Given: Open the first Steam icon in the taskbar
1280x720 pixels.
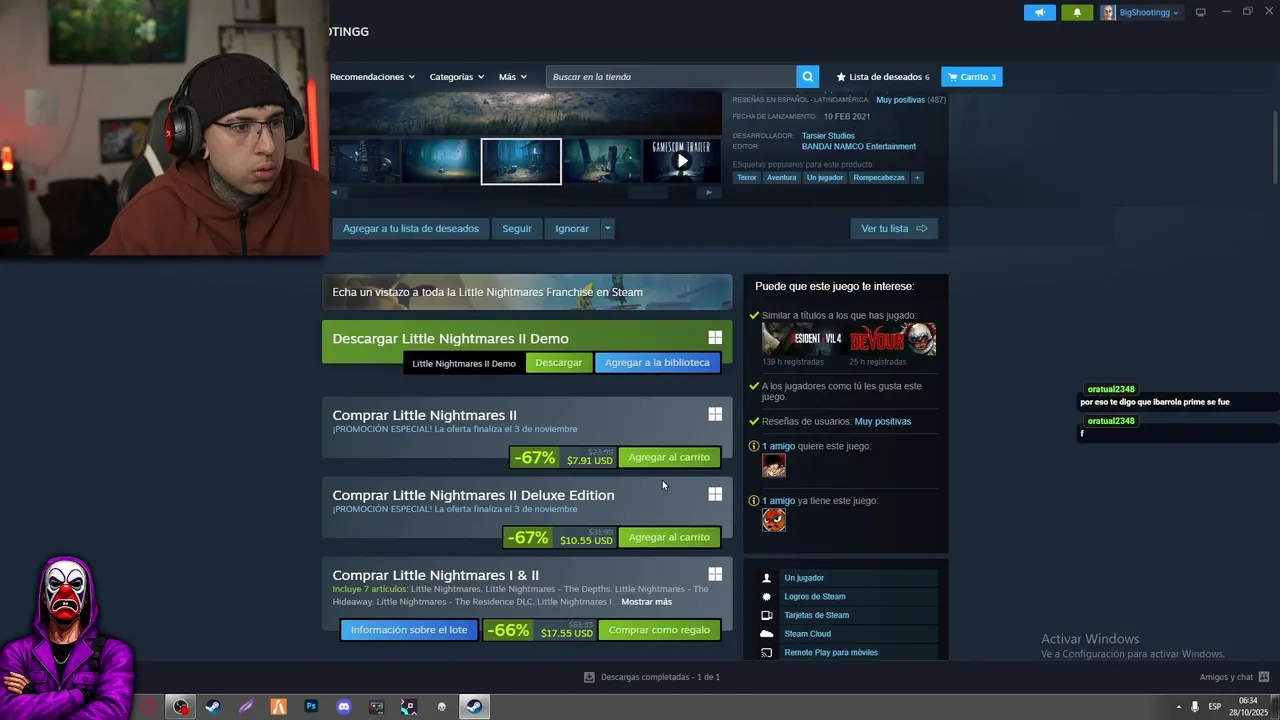Looking at the screenshot, I should point(213,707).
